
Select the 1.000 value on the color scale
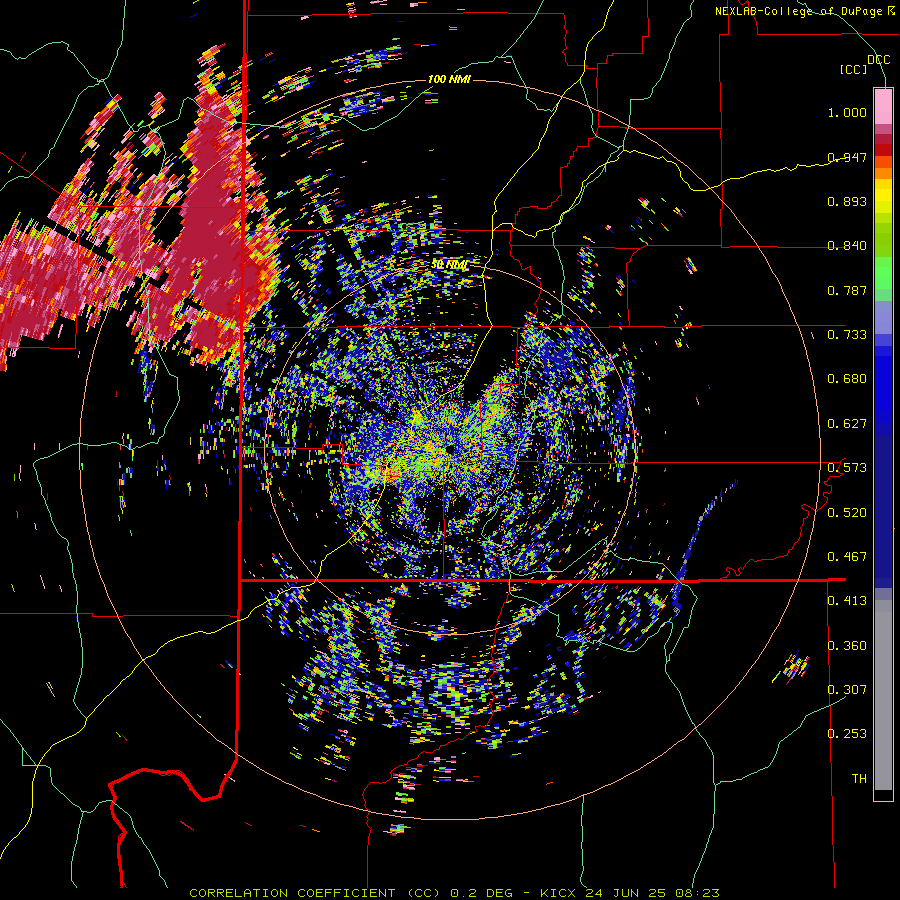point(847,112)
